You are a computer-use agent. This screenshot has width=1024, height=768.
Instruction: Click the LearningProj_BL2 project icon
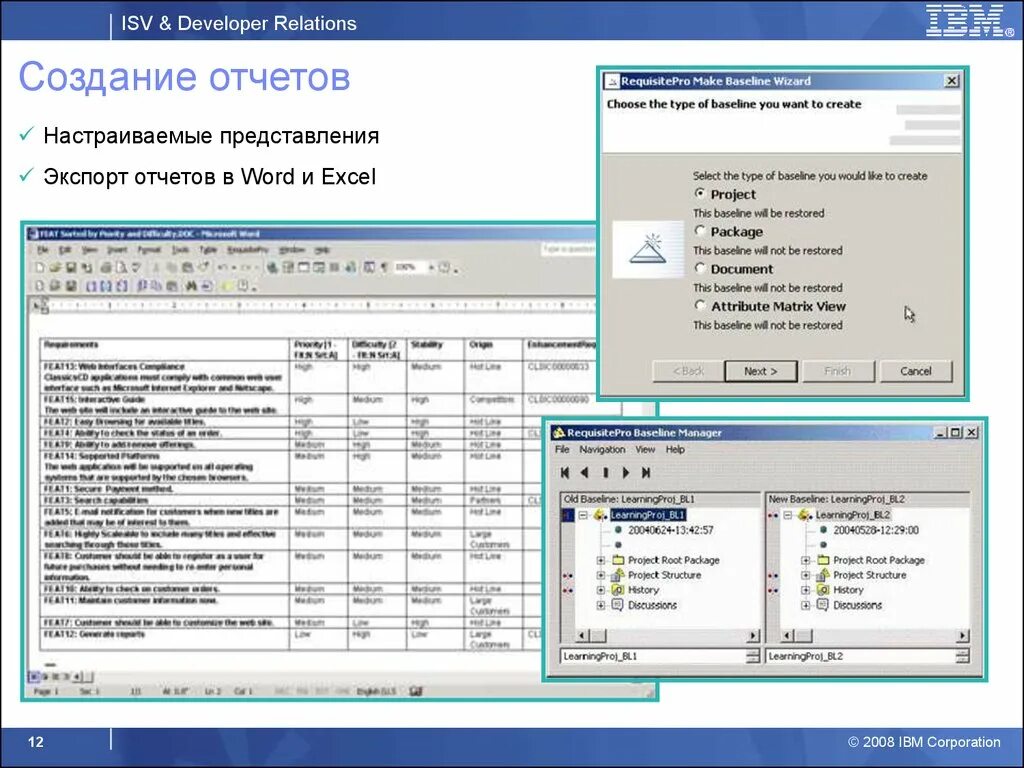805,515
